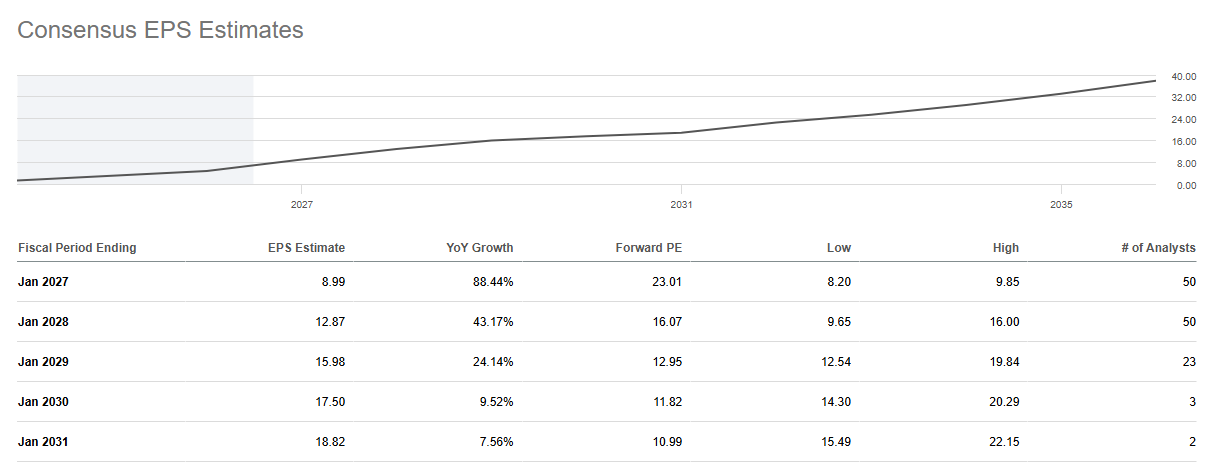Click the Fiscal Period Ending column header
1211x464 pixels.
(77, 248)
